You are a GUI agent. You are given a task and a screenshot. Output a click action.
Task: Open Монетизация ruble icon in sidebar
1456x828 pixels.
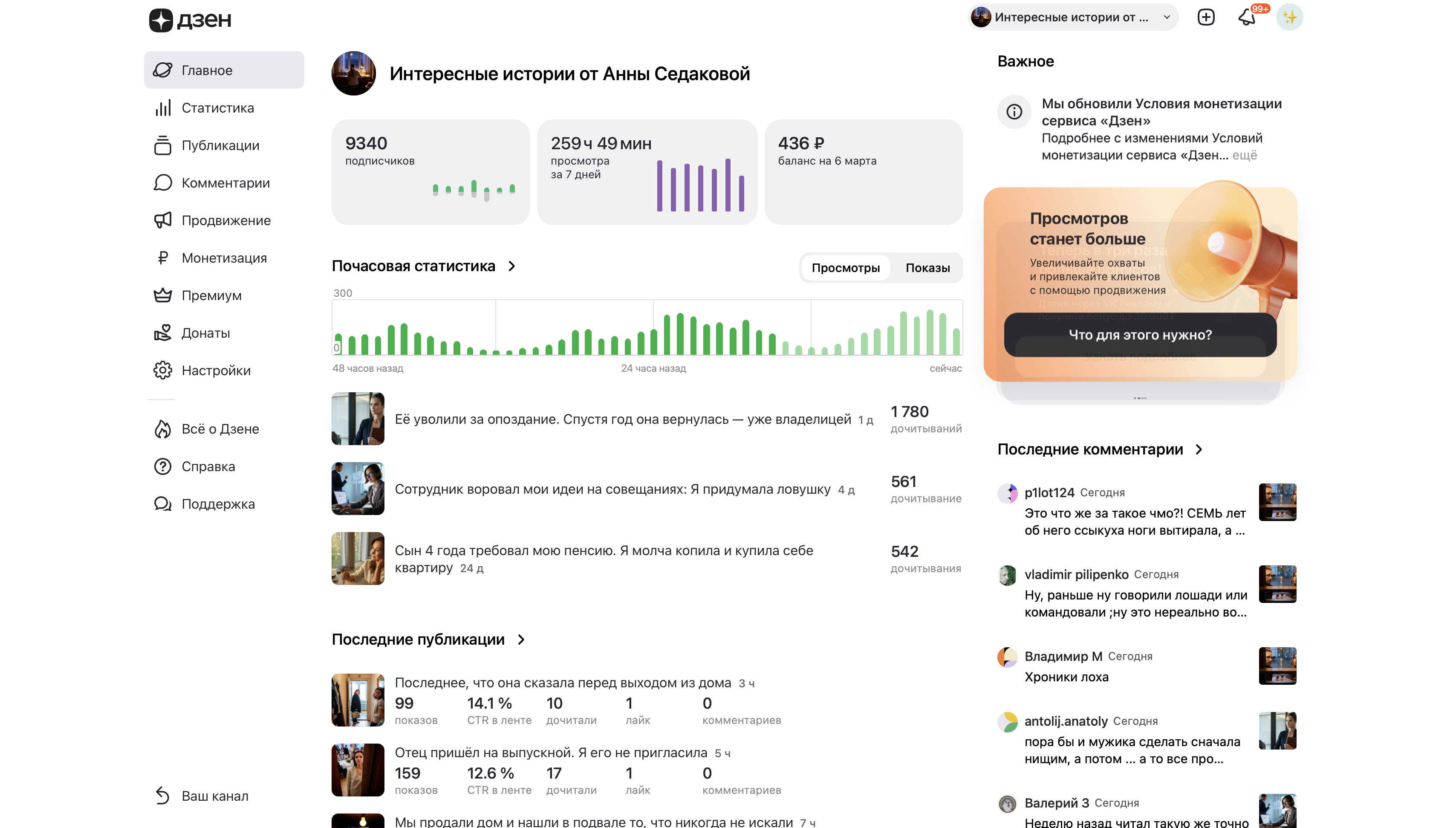coord(162,258)
